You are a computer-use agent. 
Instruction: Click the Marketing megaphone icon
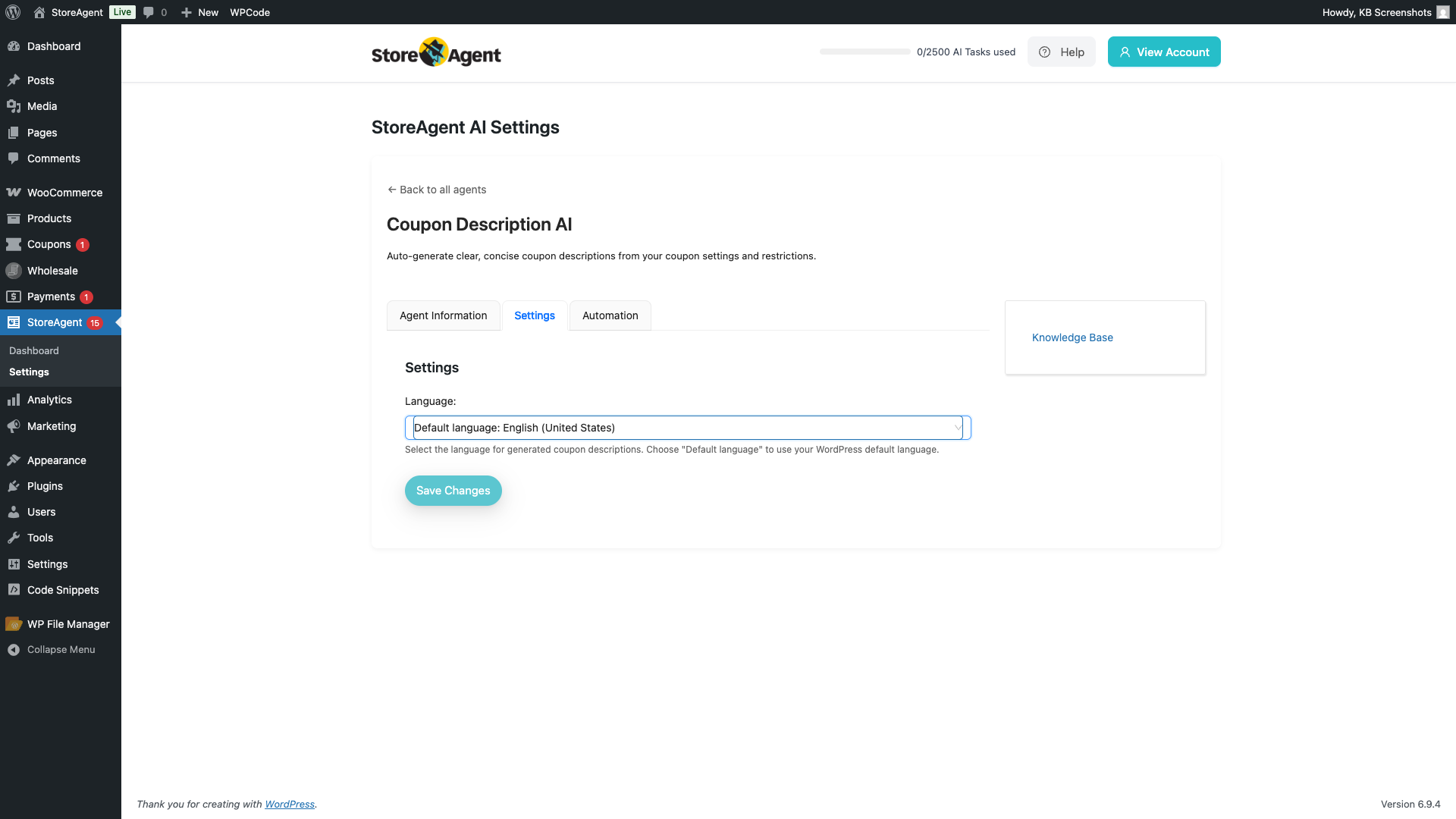tap(14, 426)
